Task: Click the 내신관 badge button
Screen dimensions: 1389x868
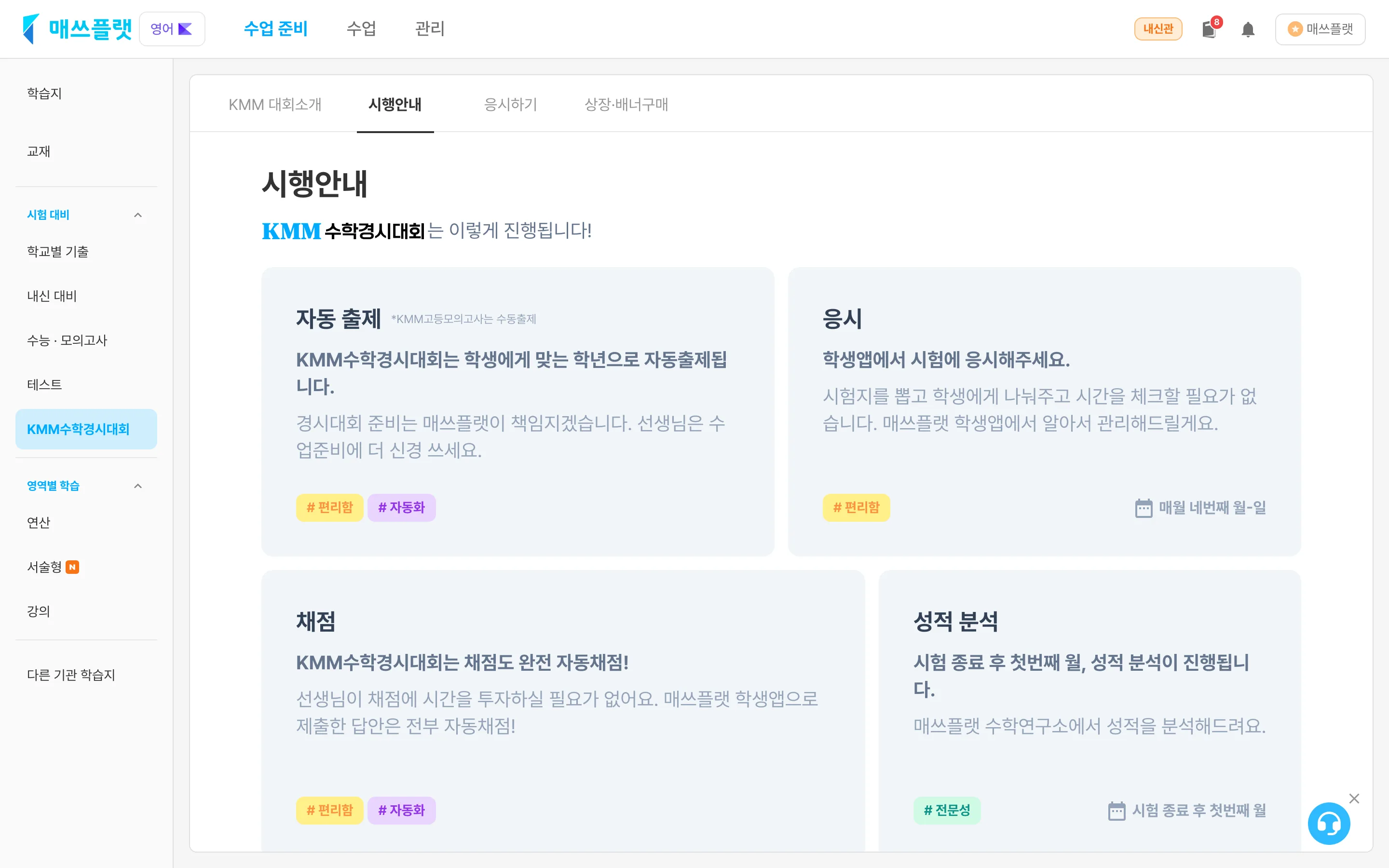Action: pyautogui.click(x=1157, y=29)
